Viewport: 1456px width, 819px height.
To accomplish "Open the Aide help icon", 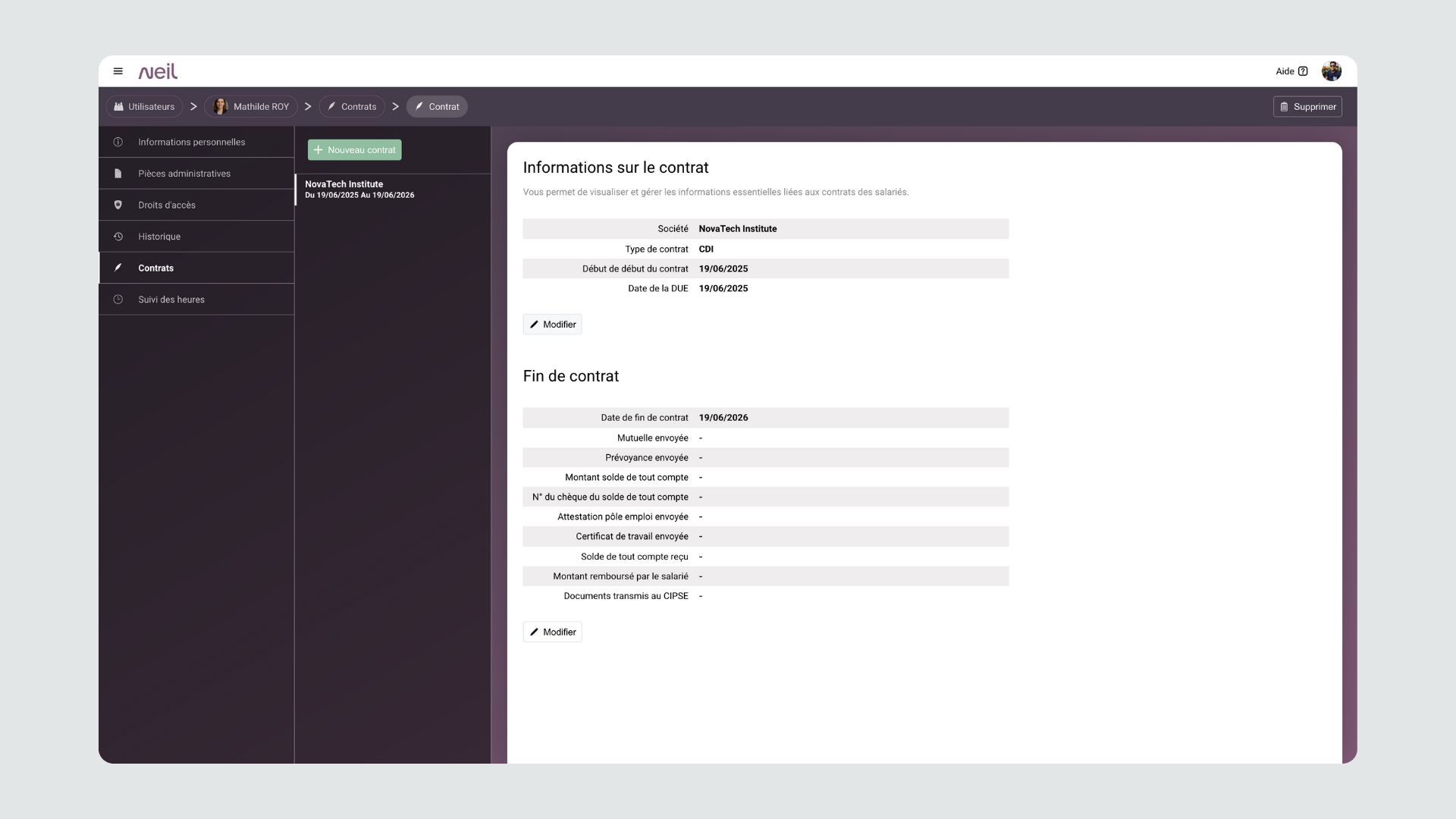I will (x=1303, y=71).
